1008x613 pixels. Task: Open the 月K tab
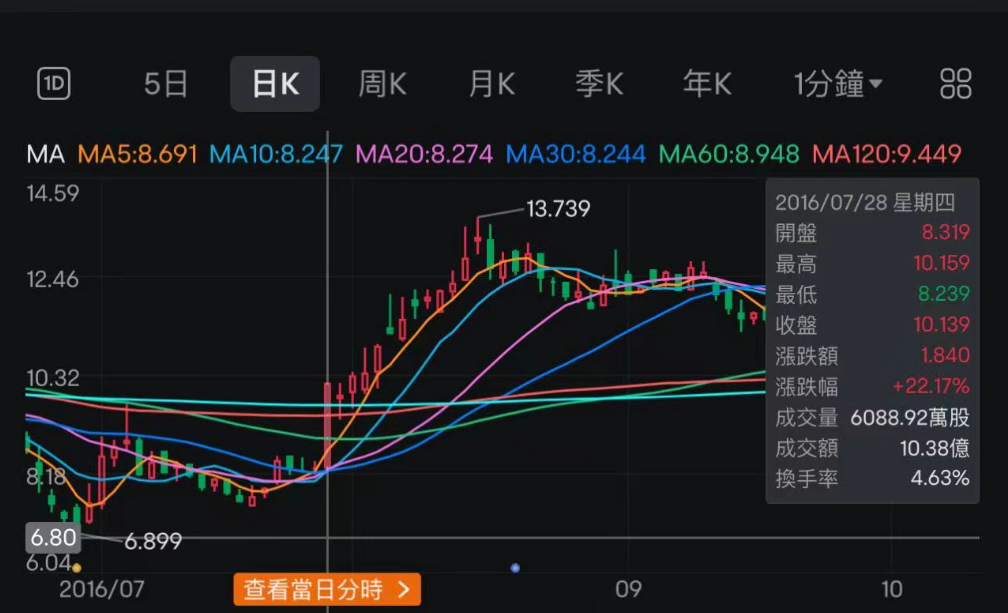[491, 84]
